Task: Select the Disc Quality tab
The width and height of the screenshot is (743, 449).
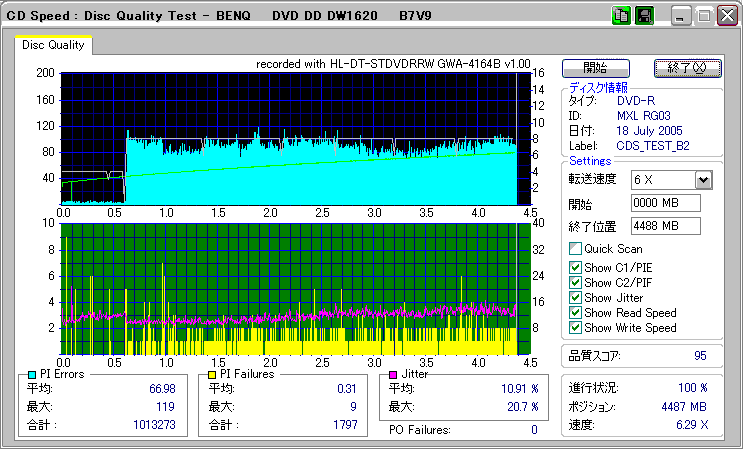Action: 53,45
